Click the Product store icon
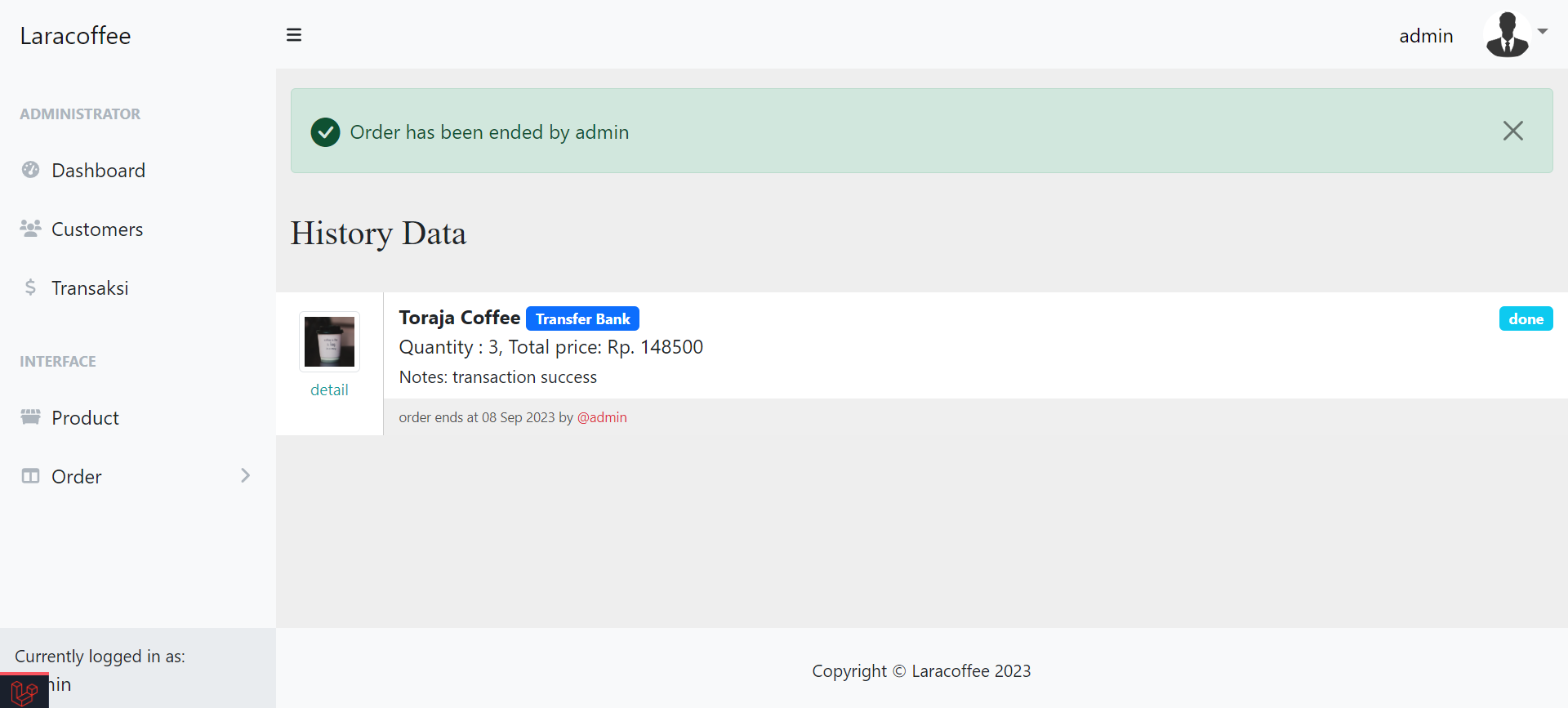This screenshot has height=708, width=1568. pos(31,417)
